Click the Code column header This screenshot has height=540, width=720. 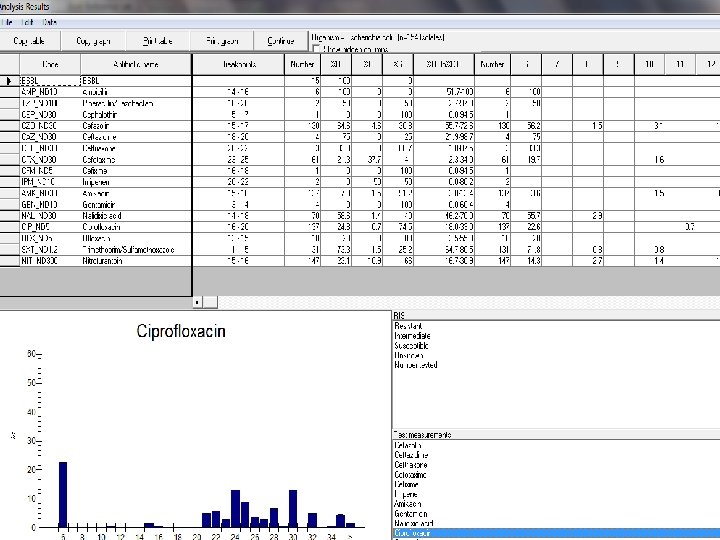[50, 64]
